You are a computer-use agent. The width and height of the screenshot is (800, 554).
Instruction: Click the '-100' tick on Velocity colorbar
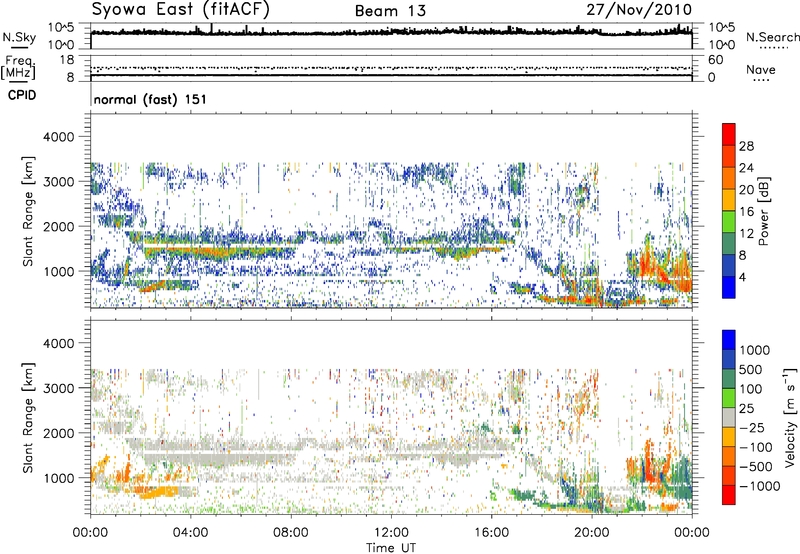click(756, 447)
